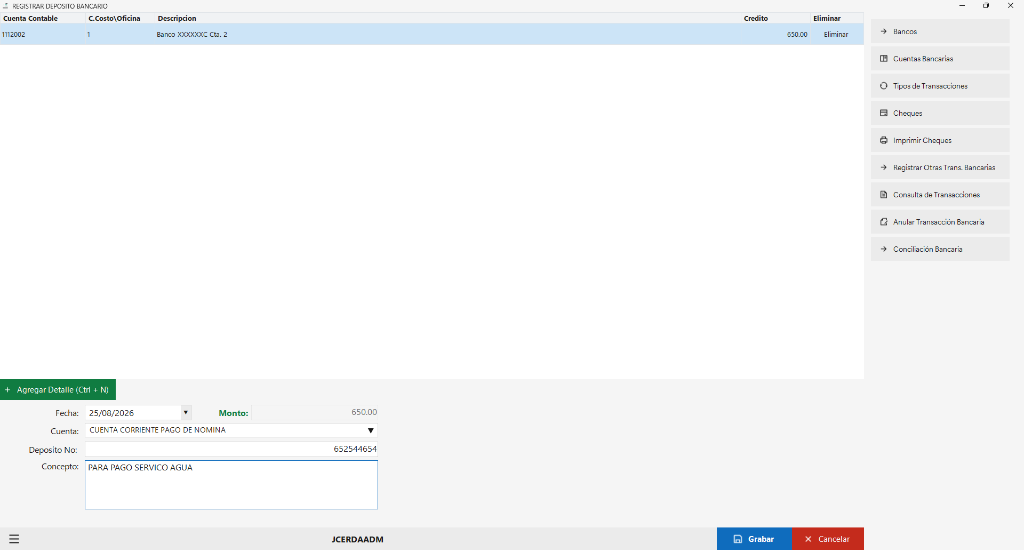Open the hamburger menu icon

tap(14, 539)
